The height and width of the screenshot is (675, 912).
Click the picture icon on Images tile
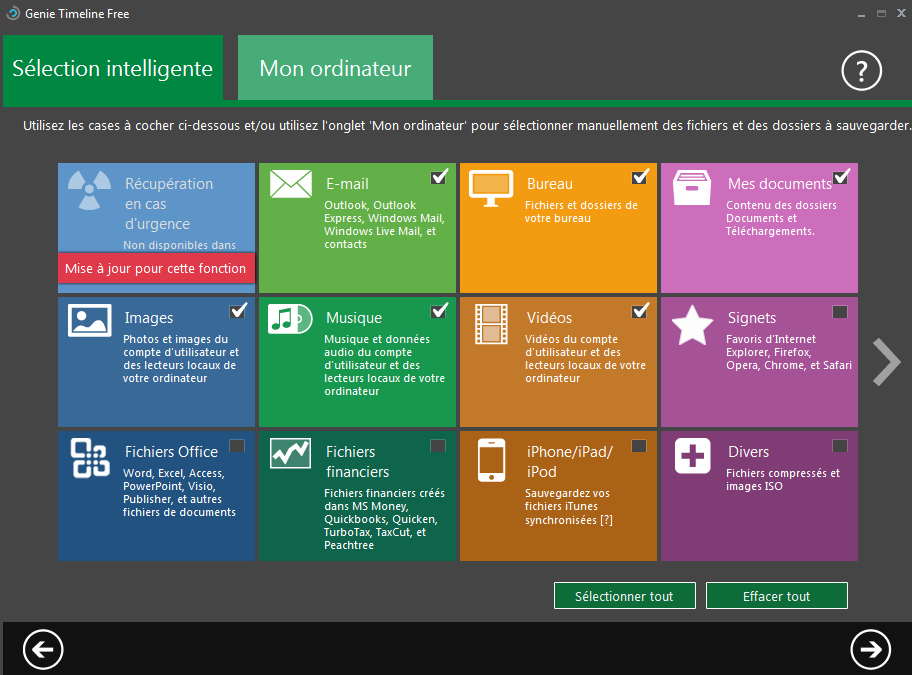(90, 320)
